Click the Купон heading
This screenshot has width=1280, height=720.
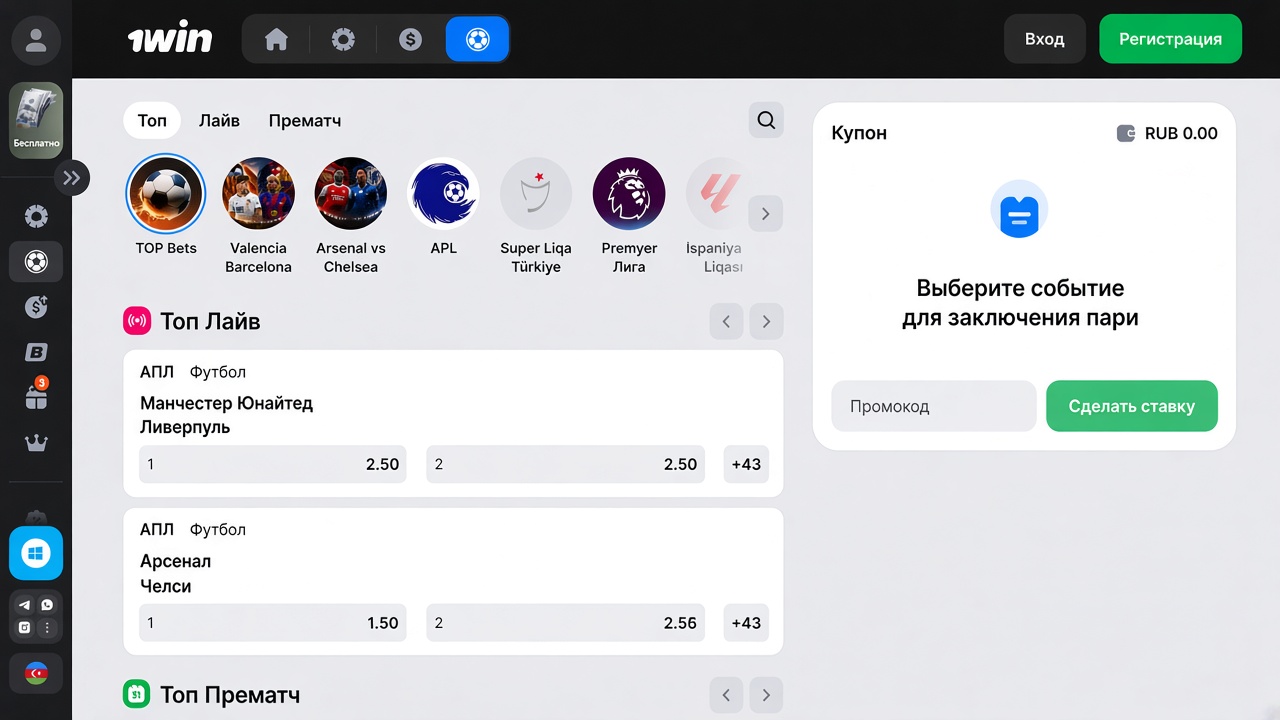(859, 133)
